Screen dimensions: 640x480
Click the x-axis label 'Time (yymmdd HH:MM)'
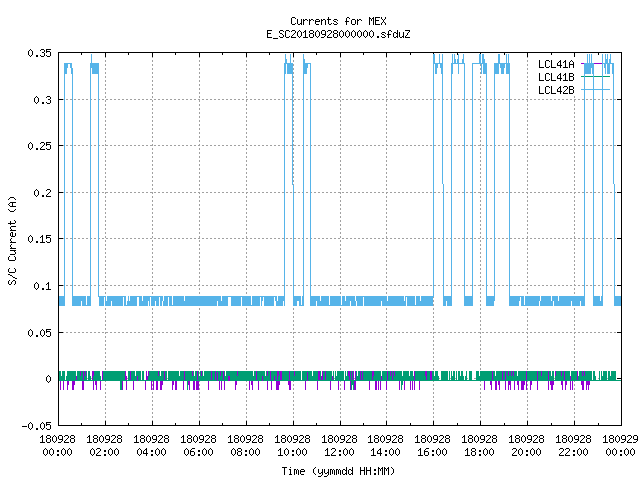(x=338, y=471)
